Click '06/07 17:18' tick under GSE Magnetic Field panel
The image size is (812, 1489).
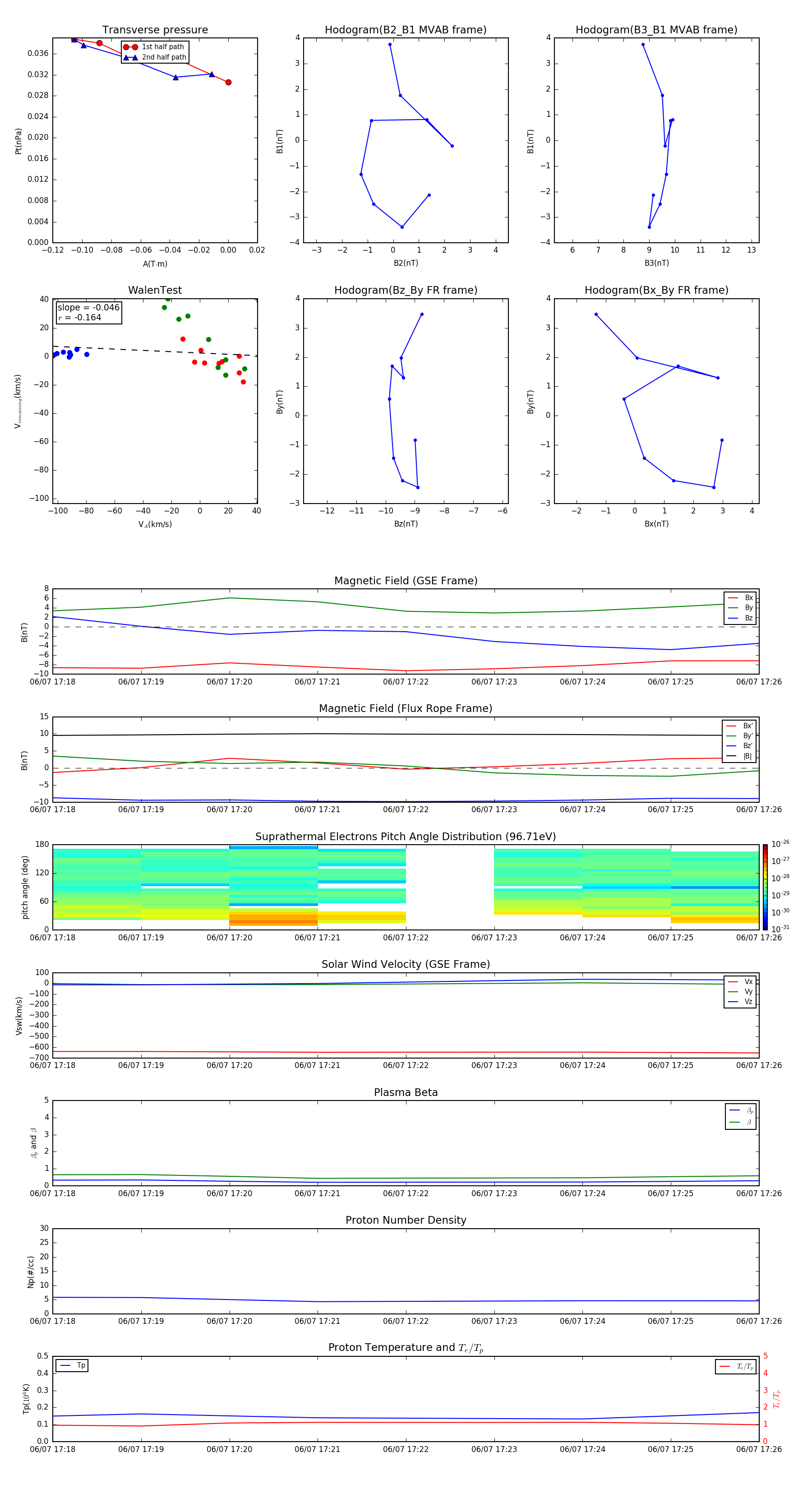point(53,682)
